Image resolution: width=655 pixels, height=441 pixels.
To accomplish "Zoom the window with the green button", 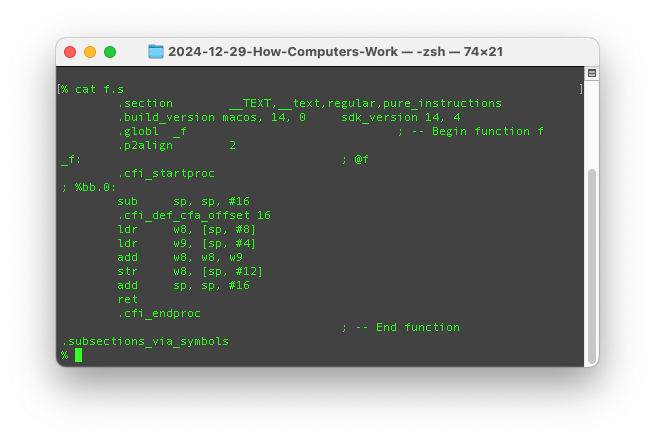I will coord(110,52).
